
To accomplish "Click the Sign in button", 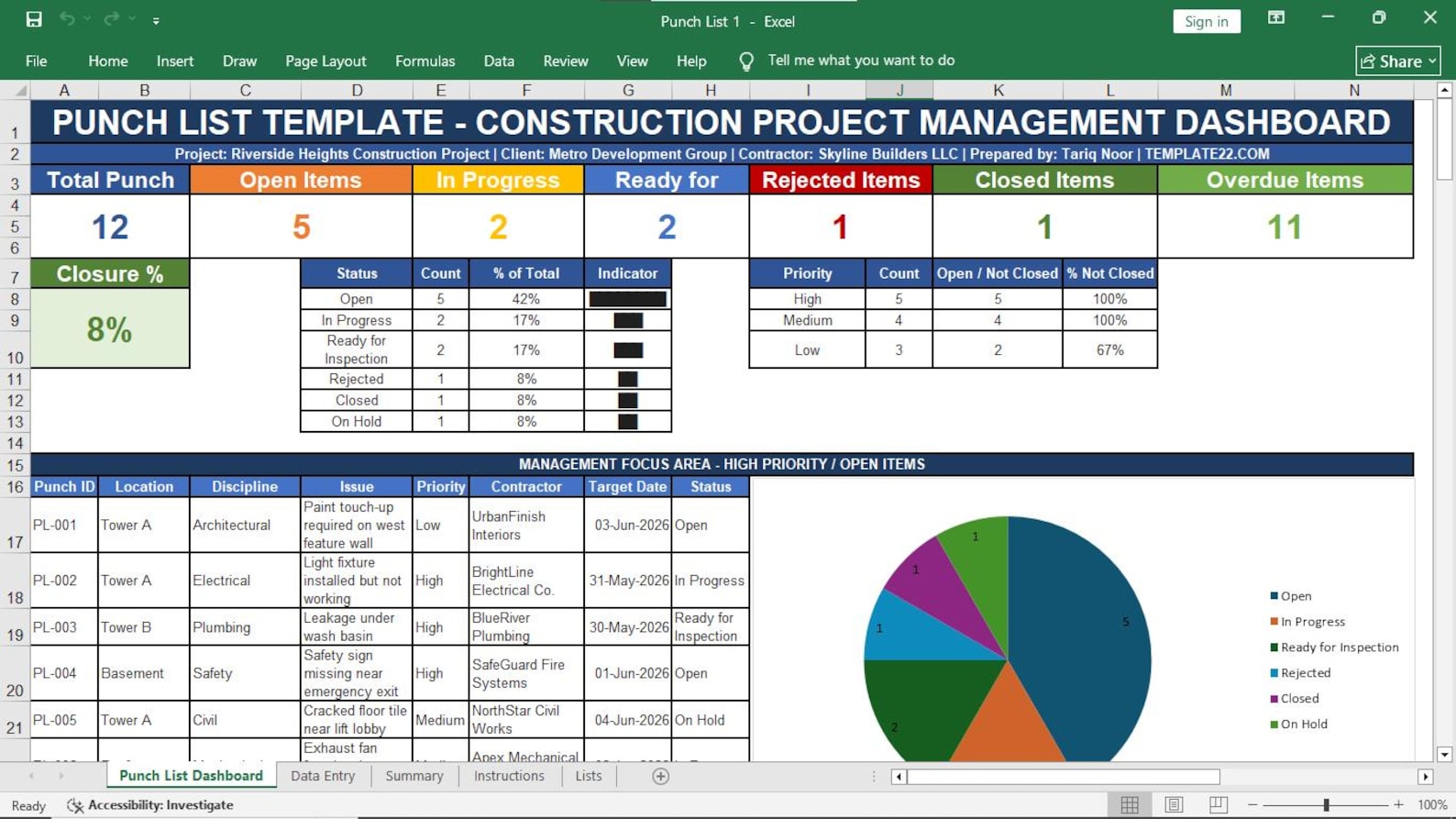I will (1207, 21).
